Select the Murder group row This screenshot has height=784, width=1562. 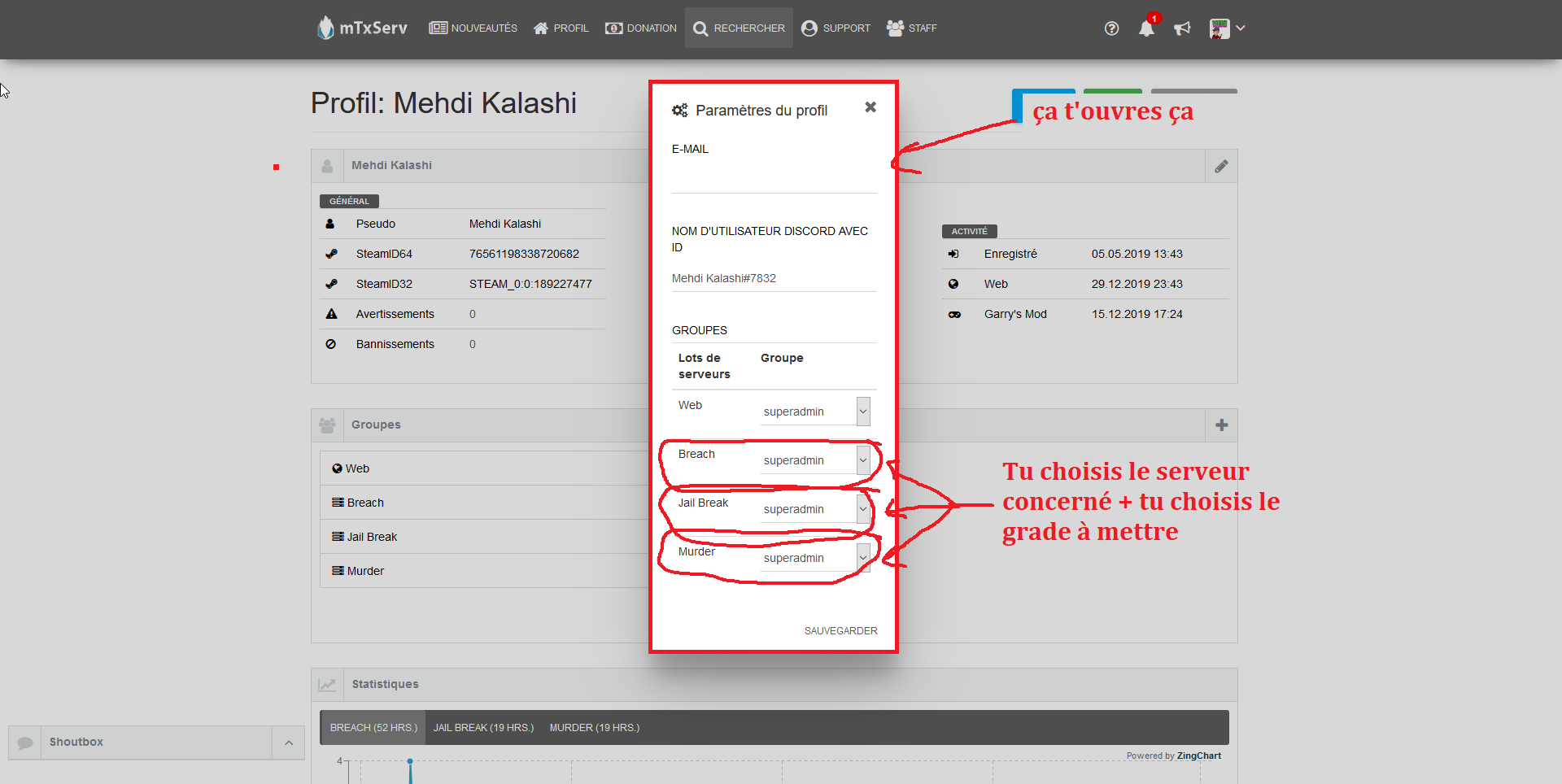pyautogui.click(x=485, y=571)
